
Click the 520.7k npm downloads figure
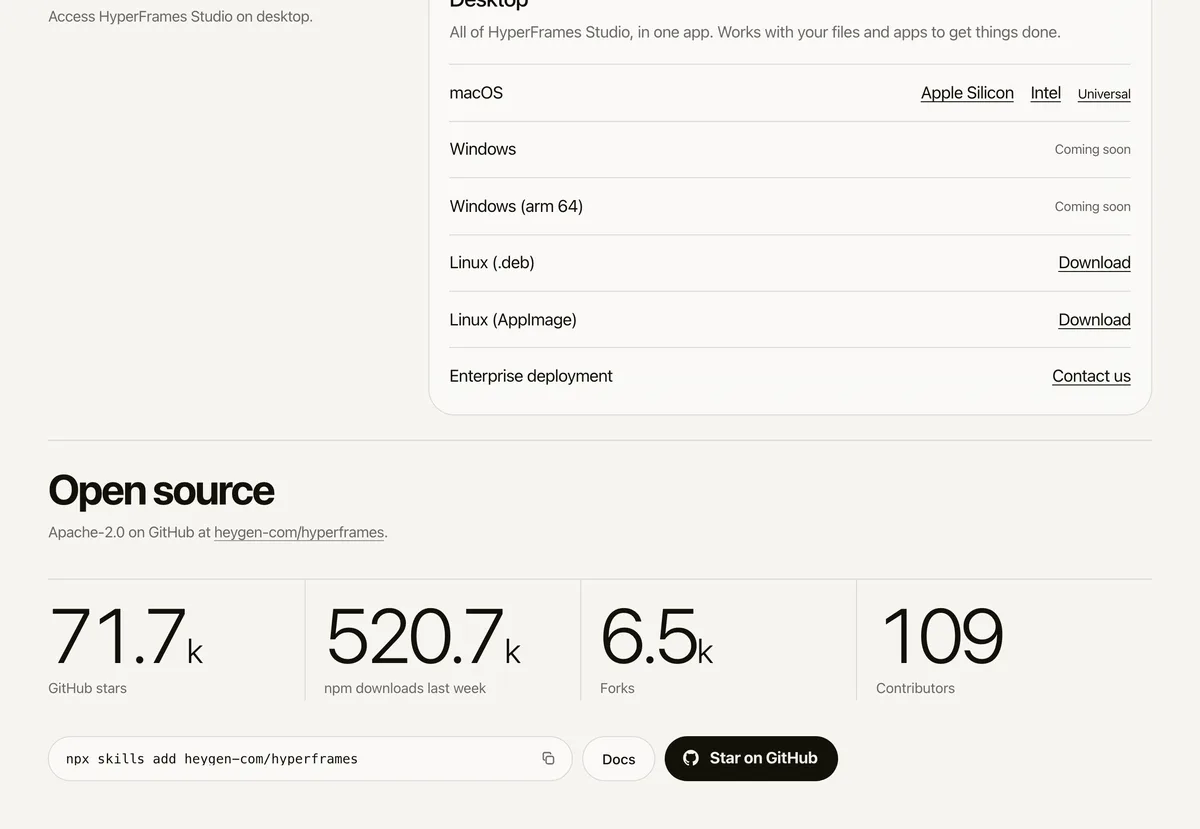click(x=423, y=636)
